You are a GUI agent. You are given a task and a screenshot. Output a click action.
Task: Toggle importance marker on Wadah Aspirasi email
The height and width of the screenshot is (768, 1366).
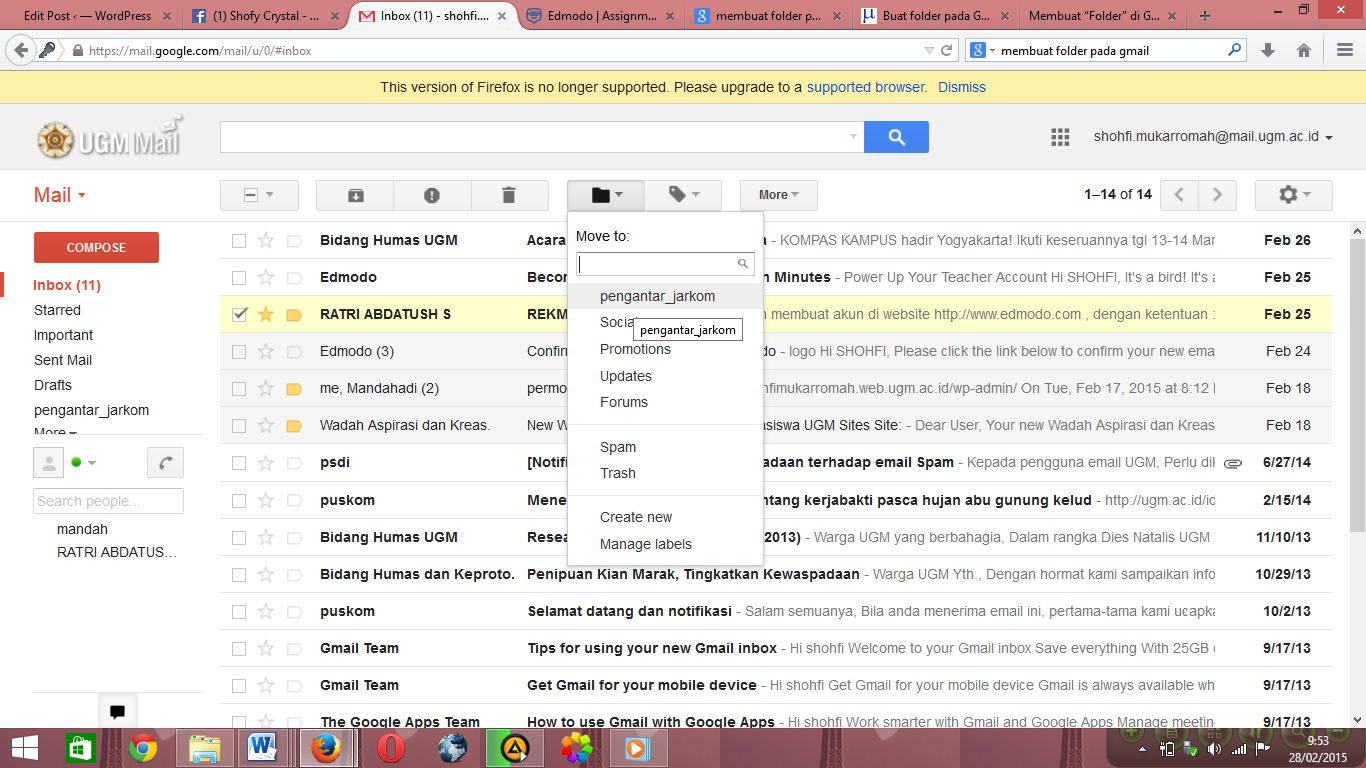294,425
